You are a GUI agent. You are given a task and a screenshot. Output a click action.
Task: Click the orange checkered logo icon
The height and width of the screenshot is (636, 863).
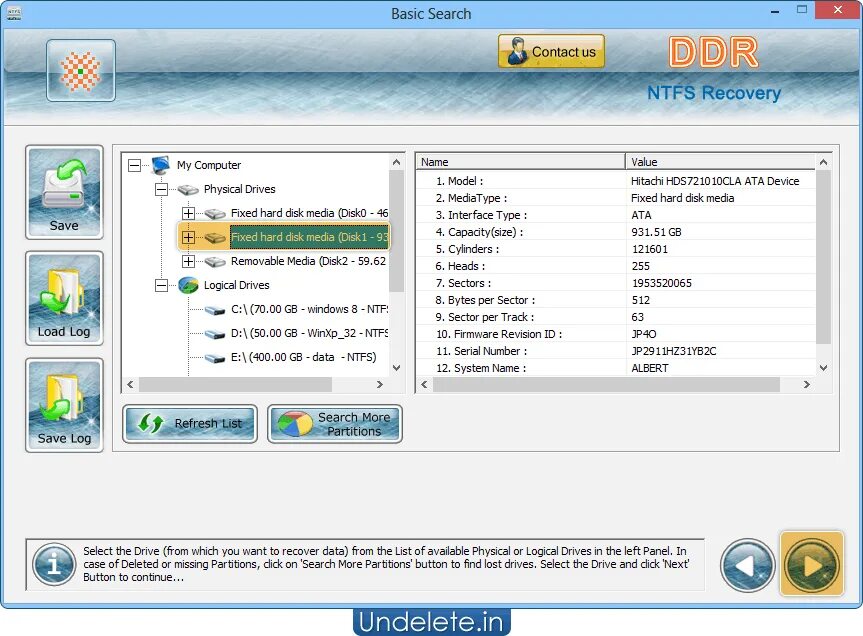pos(81,70)
